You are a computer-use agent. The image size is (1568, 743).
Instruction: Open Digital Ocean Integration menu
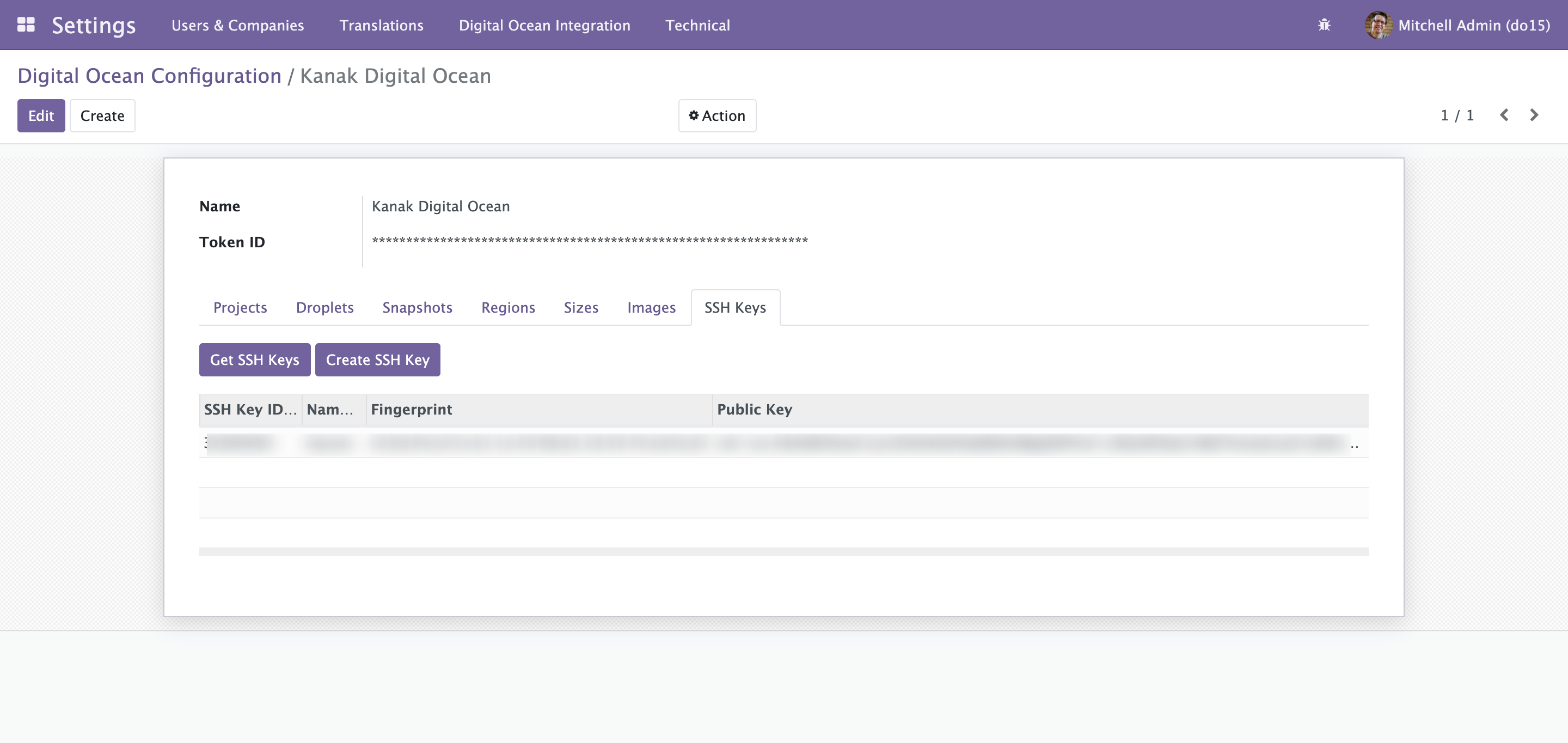pyautogui.click(x=544, y=25)
